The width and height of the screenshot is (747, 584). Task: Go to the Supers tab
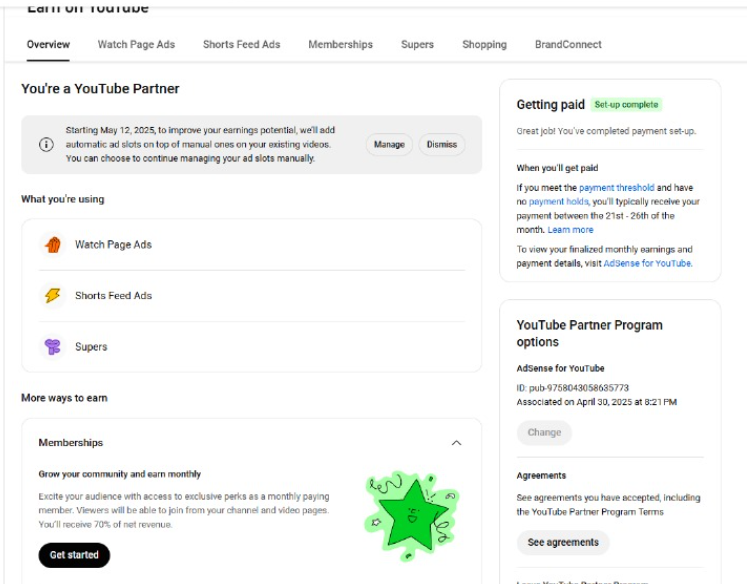[x=417, y=44]
